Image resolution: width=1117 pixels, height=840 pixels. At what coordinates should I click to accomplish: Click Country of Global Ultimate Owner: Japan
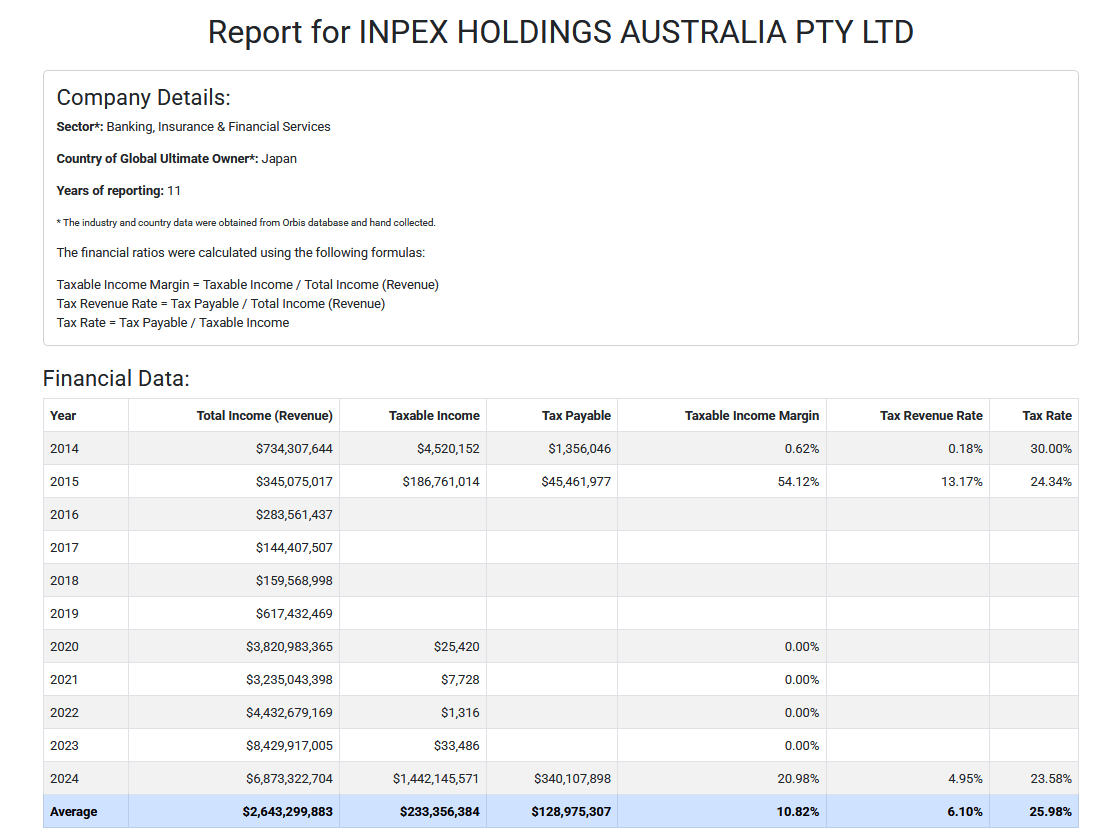coord(177,159)
